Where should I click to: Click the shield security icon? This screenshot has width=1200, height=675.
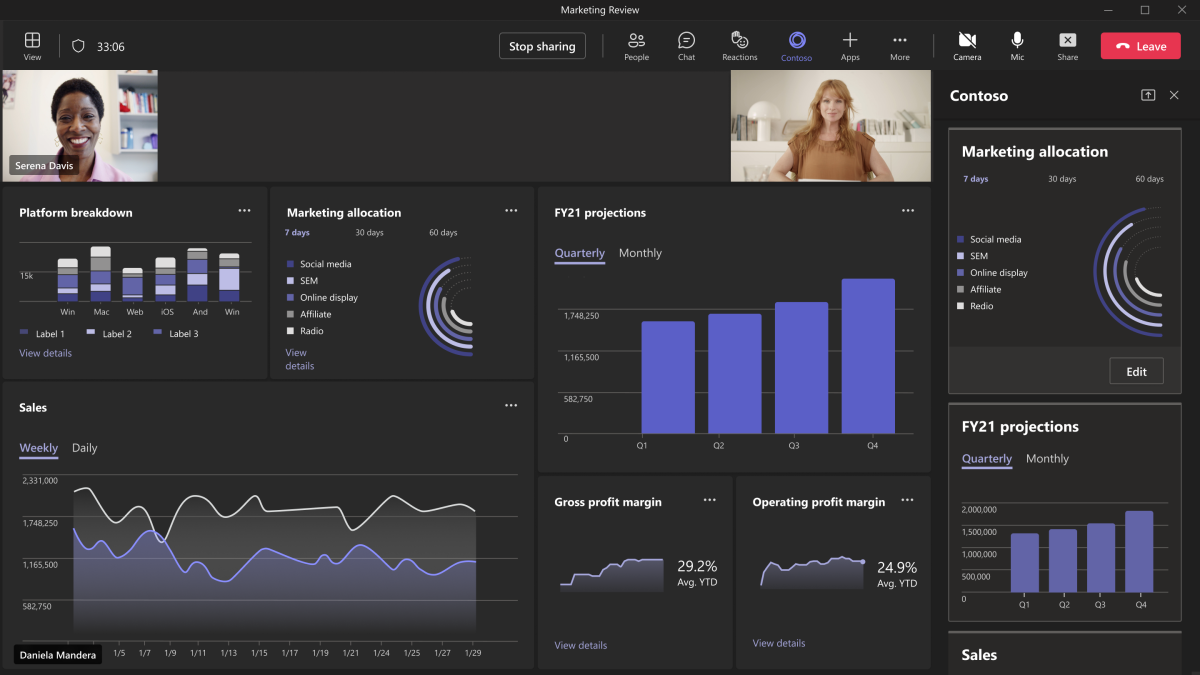point(79,46)
